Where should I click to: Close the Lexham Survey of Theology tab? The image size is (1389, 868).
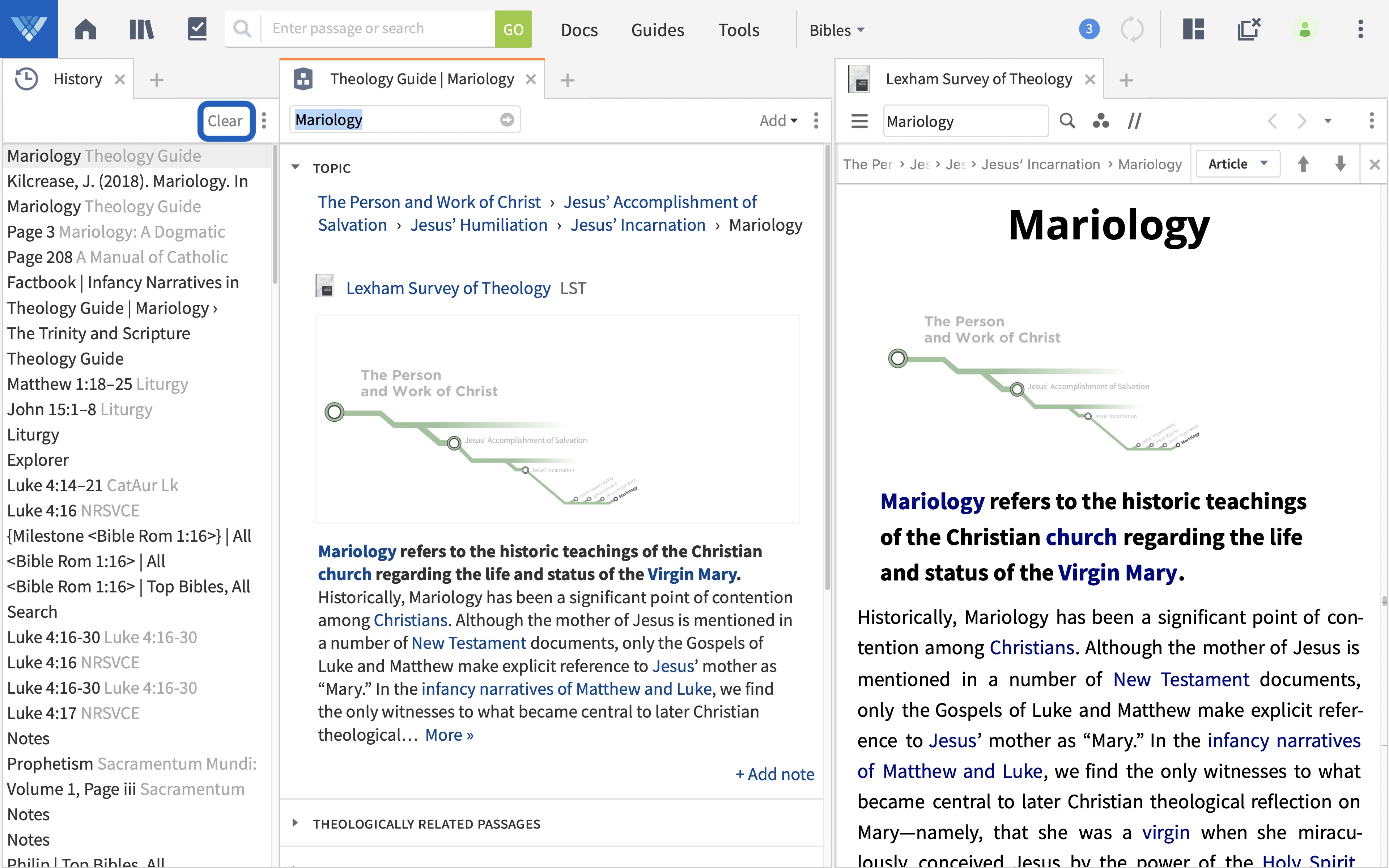(x=1090, y=79)
